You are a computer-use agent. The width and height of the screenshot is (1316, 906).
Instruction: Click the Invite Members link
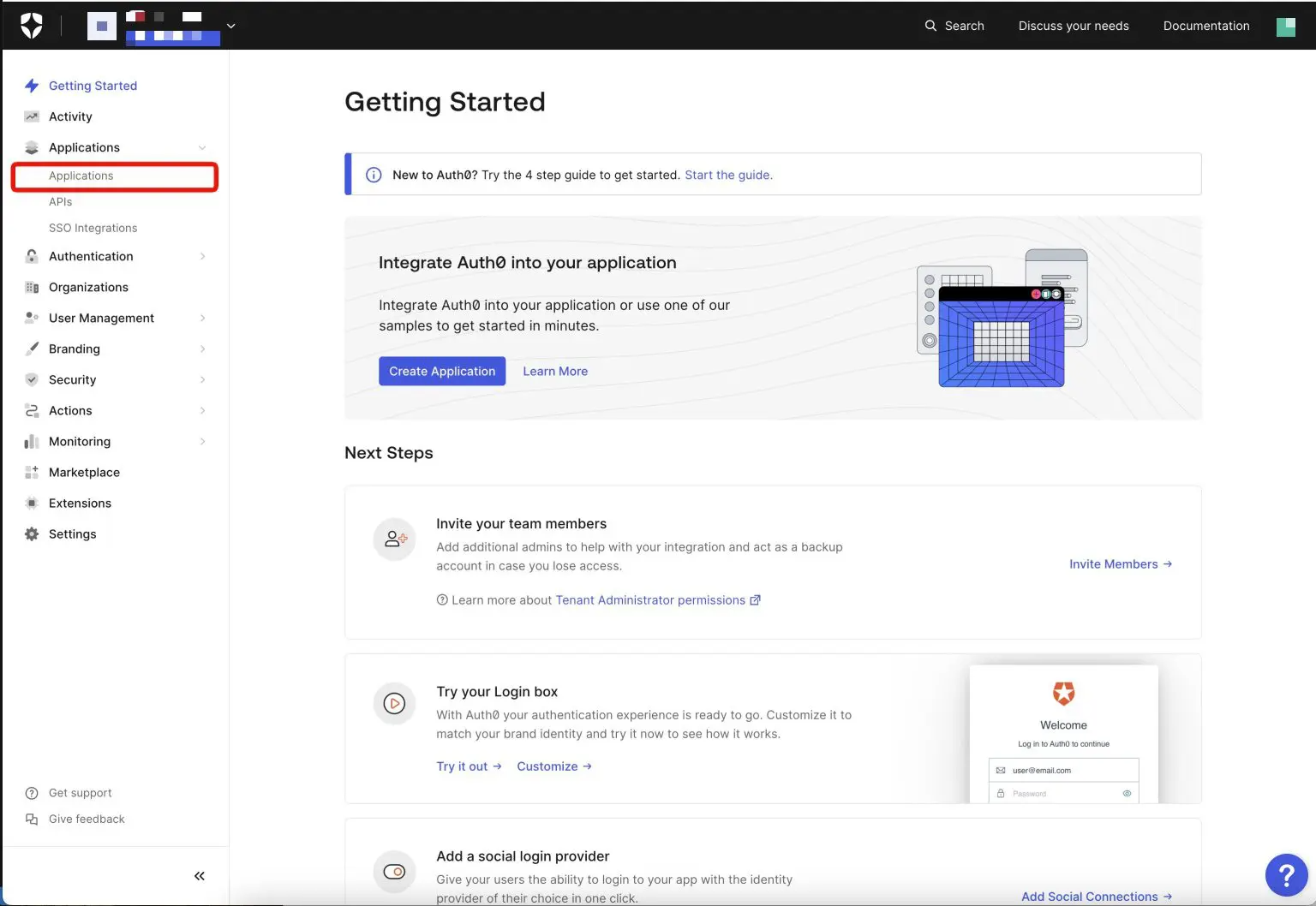[1121, 563]
